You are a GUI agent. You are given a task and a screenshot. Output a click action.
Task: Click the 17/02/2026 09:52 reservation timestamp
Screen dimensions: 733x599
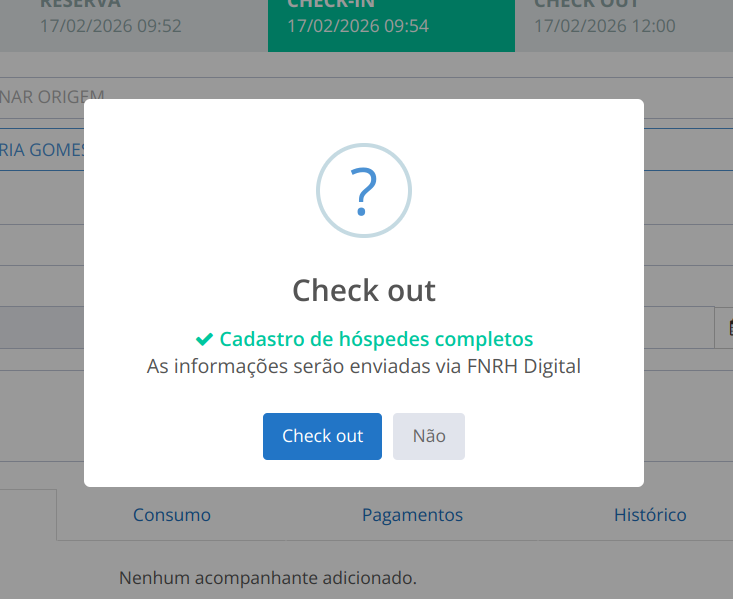110,26
